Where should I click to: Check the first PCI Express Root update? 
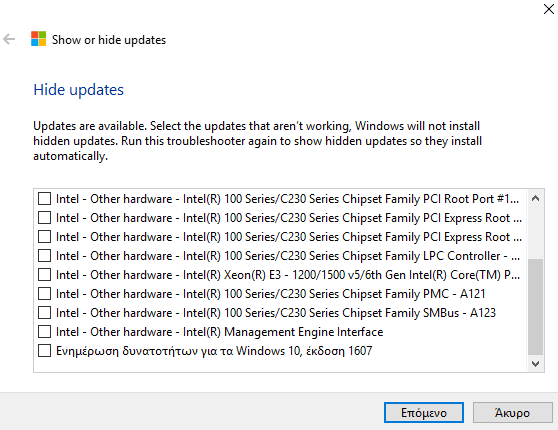point(44,217)
